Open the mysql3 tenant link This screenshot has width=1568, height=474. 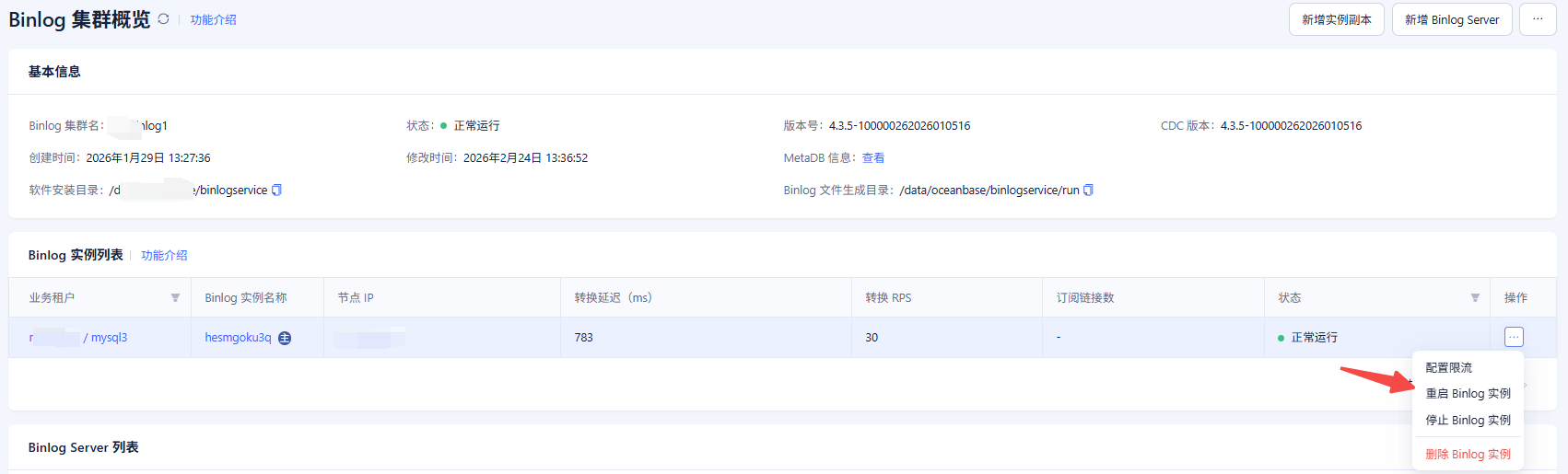pyautogui.click(x=108, y=338)
